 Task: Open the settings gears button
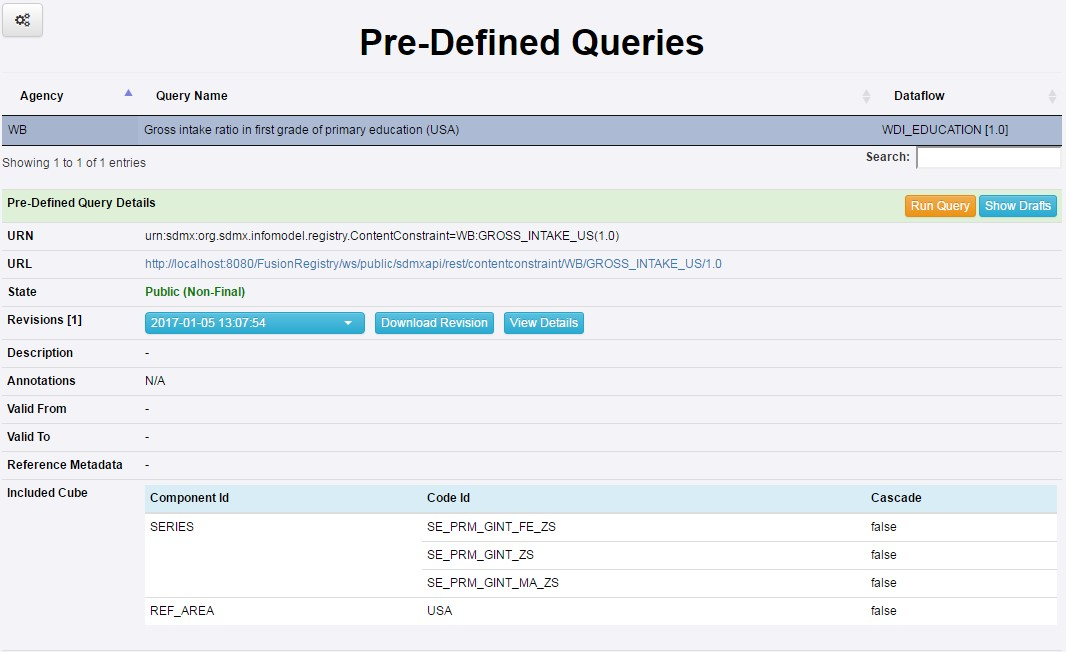22,20
